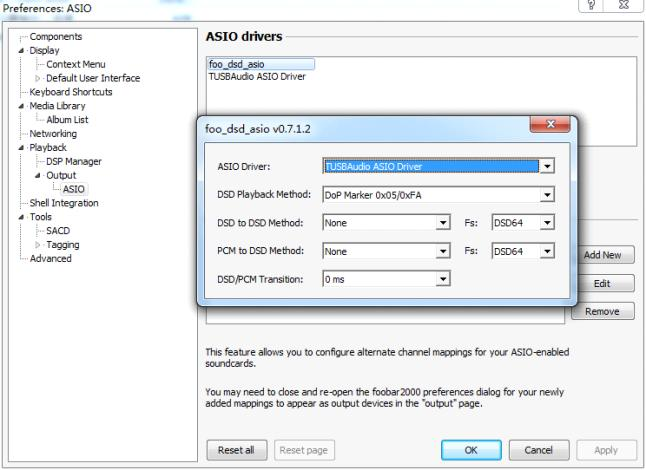Image resolution: width=646 pixels, height=470 pixels.
Task: Click the Reset all button
Action: click(236, 449)
